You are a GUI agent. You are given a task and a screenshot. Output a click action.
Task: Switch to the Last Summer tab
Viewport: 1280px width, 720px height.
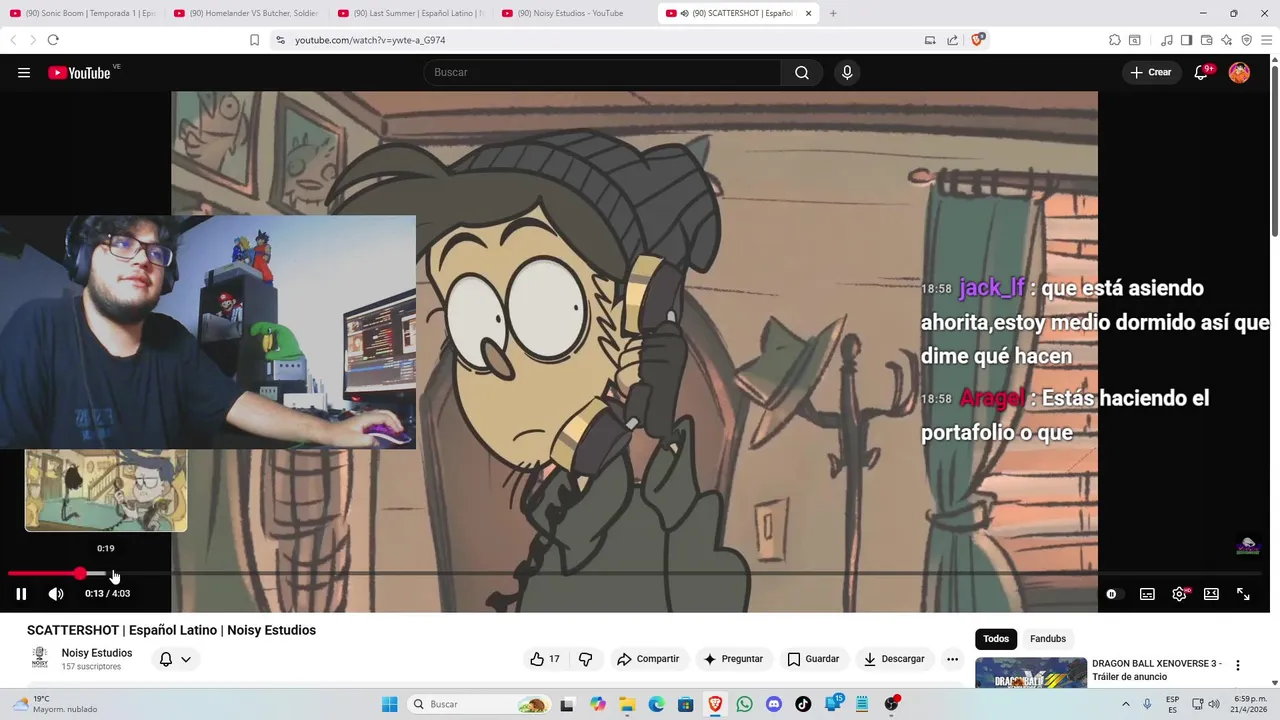point(410,13)
